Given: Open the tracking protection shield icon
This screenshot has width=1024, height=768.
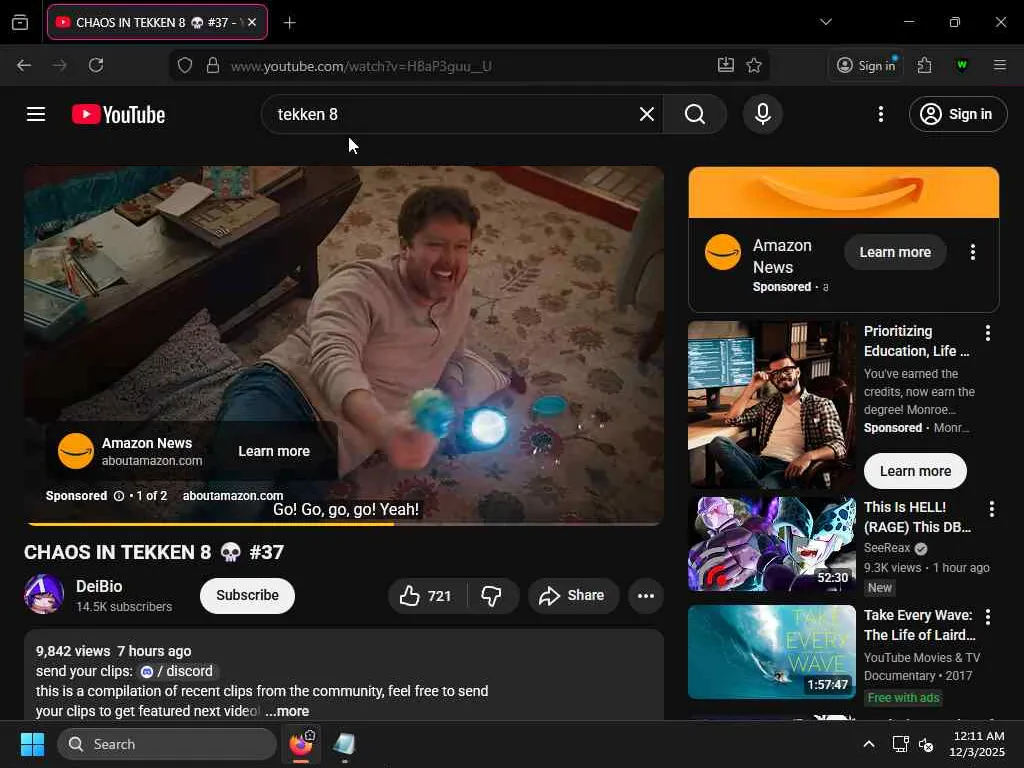Looking at the screenshot, I should click(x=185, y=65).
